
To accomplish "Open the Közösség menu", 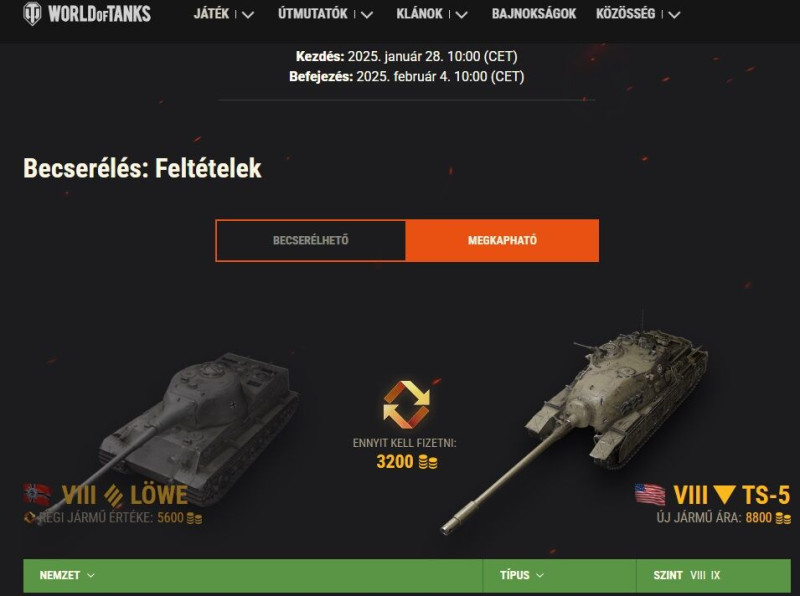I will click(638, 14).
